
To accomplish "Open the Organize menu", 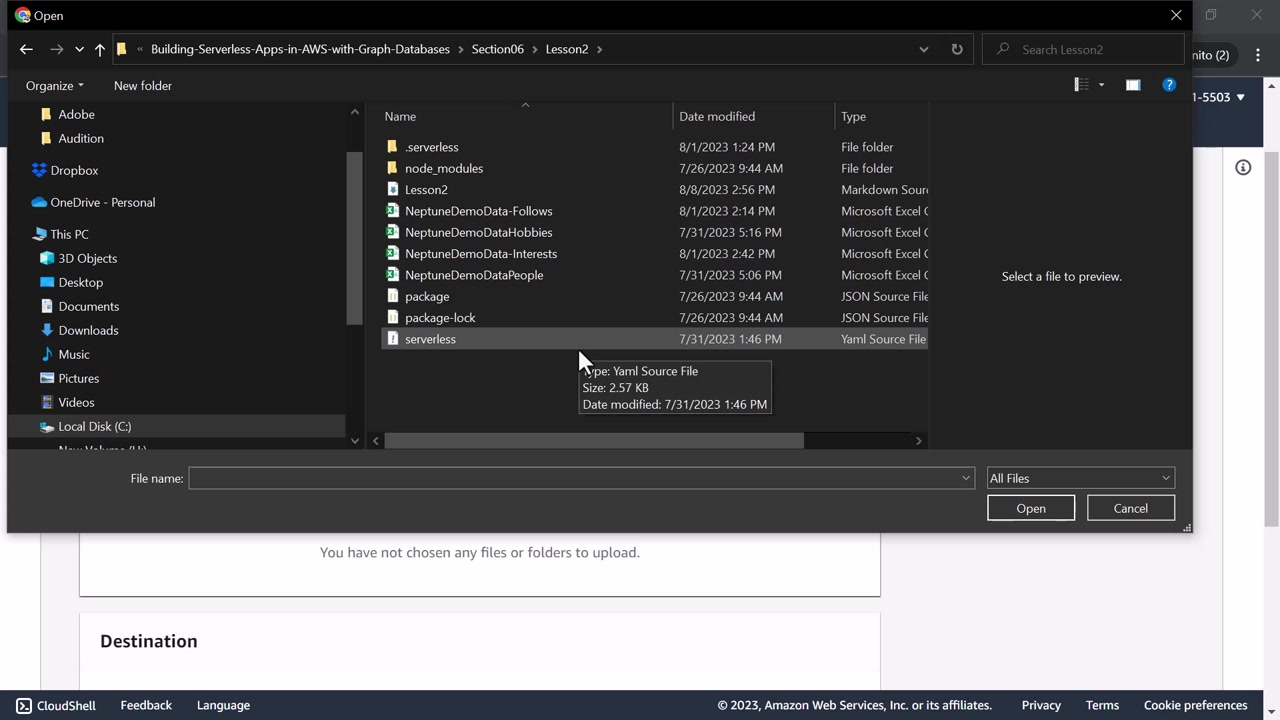I will click(x=55, y=86).
